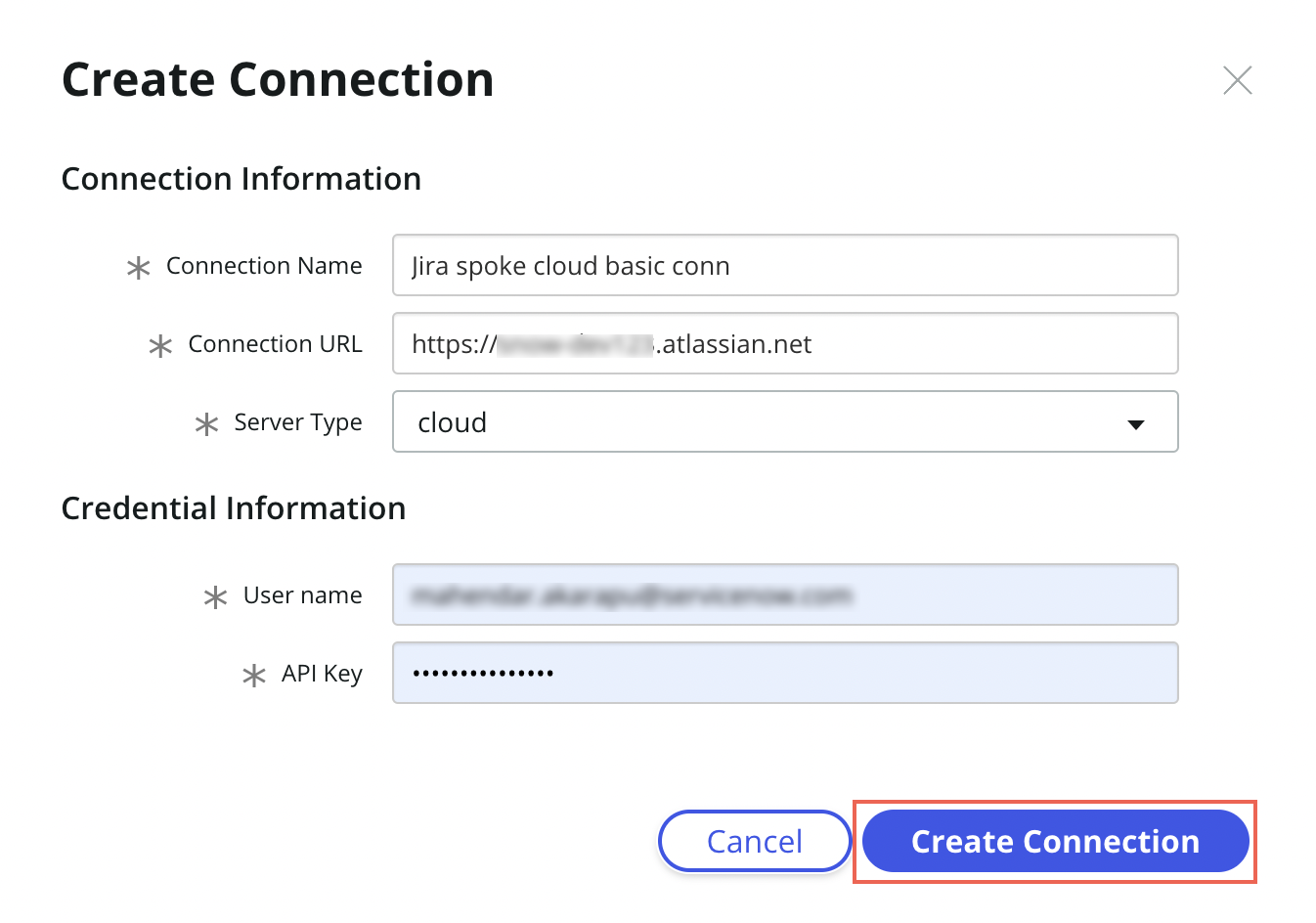Click the 'Connection URL' label

pyautogui.click(x=275, y=344)
